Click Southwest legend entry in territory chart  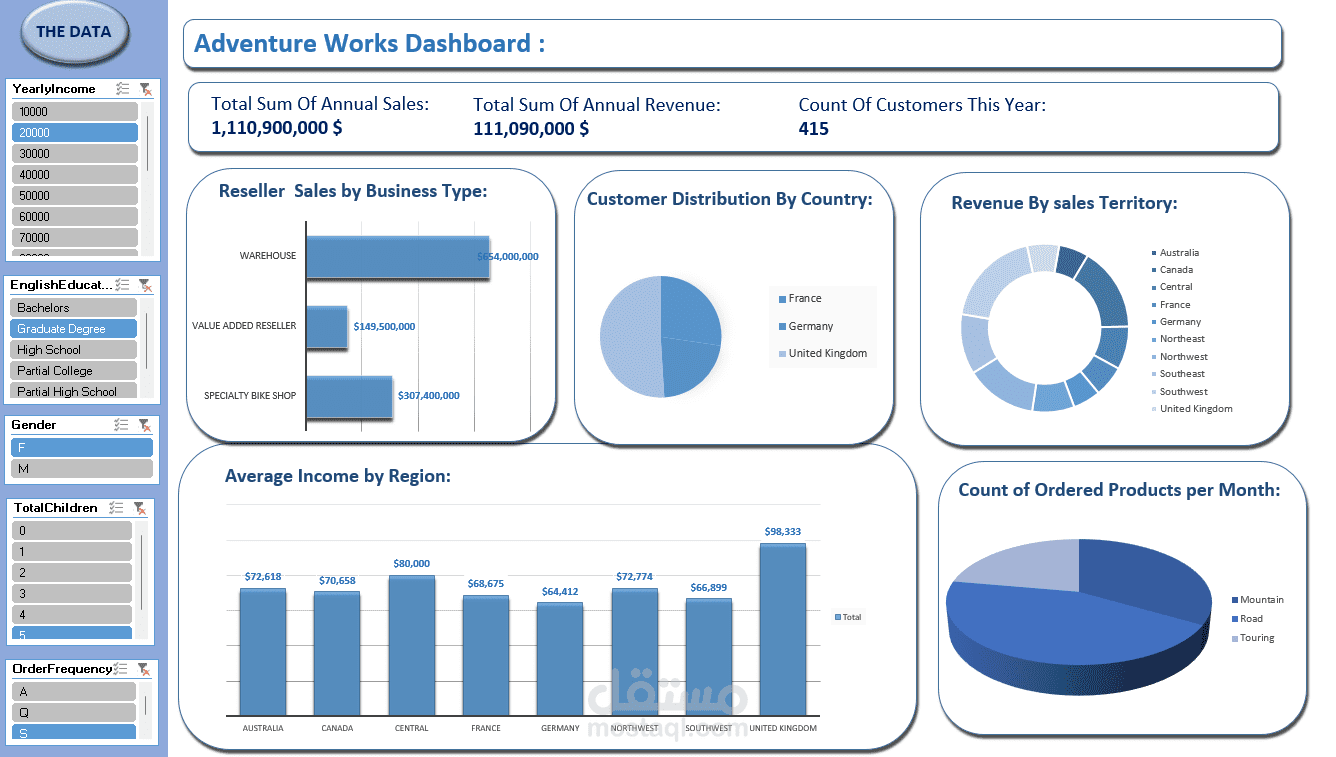(1179, 392)
